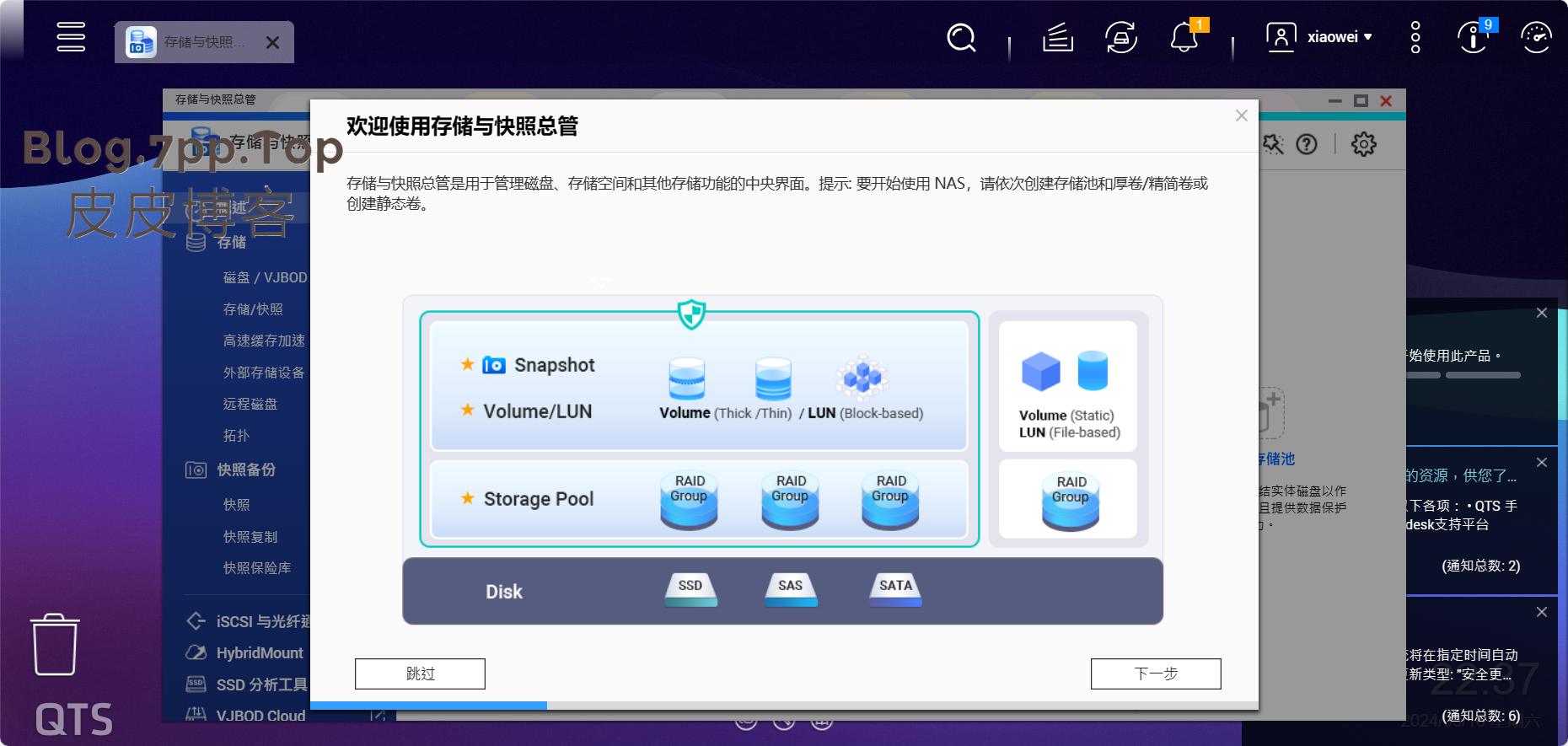Open the QTS main menu hamburger icon
1568x746 pixels.
(x=71, y=37)
